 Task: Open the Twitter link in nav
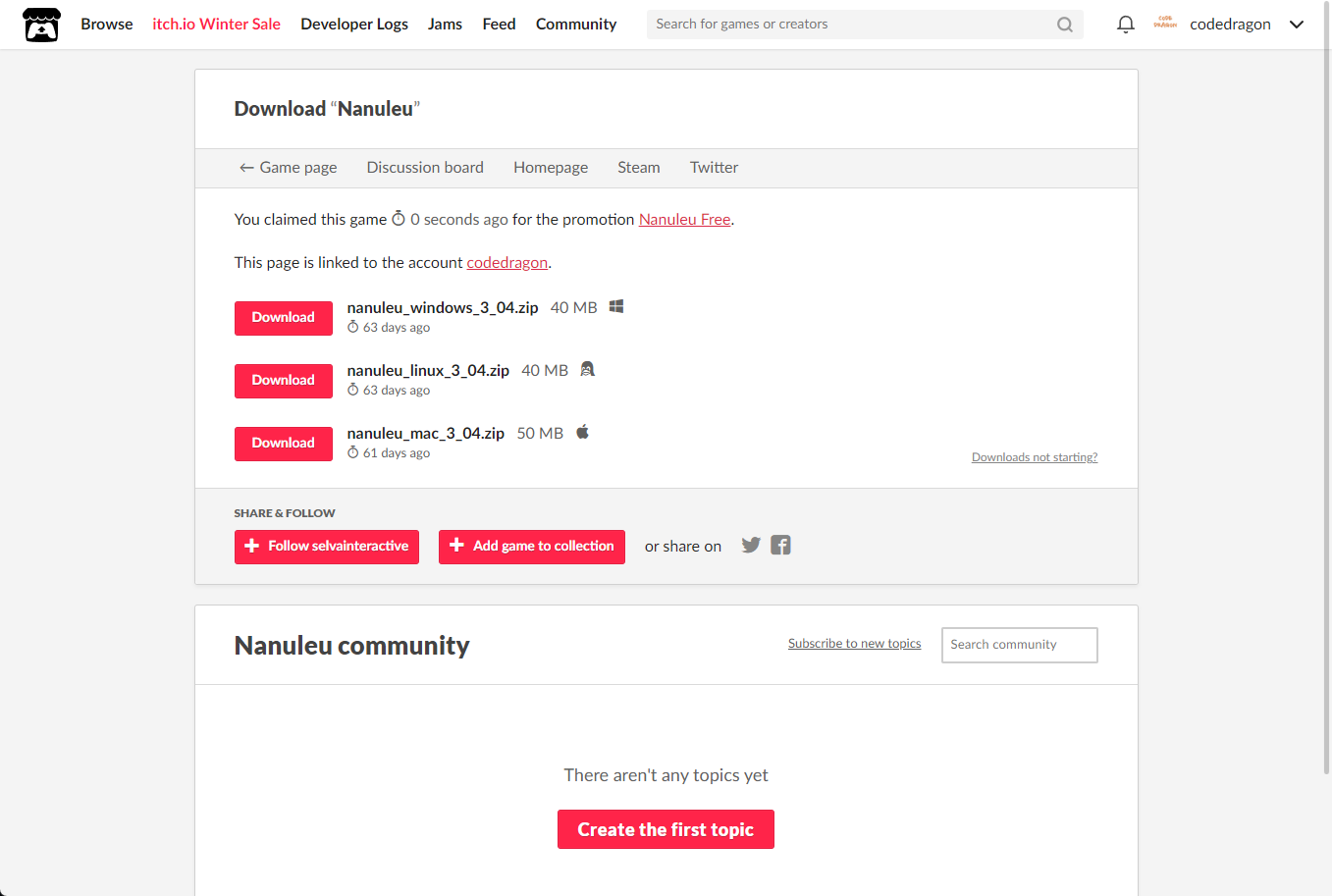(714, 168)
